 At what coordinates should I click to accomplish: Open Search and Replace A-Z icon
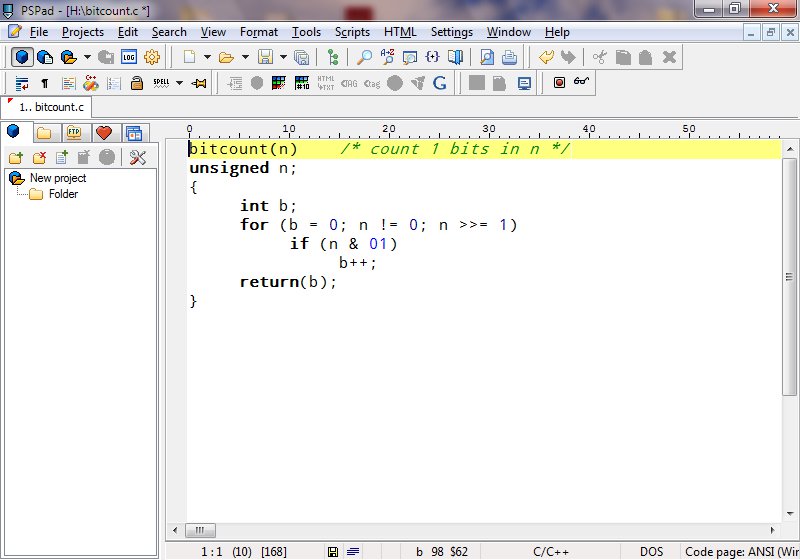387,57
